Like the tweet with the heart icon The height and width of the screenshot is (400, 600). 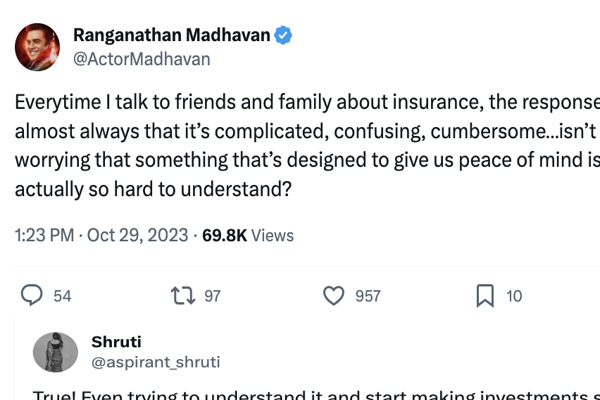point(334,296)
